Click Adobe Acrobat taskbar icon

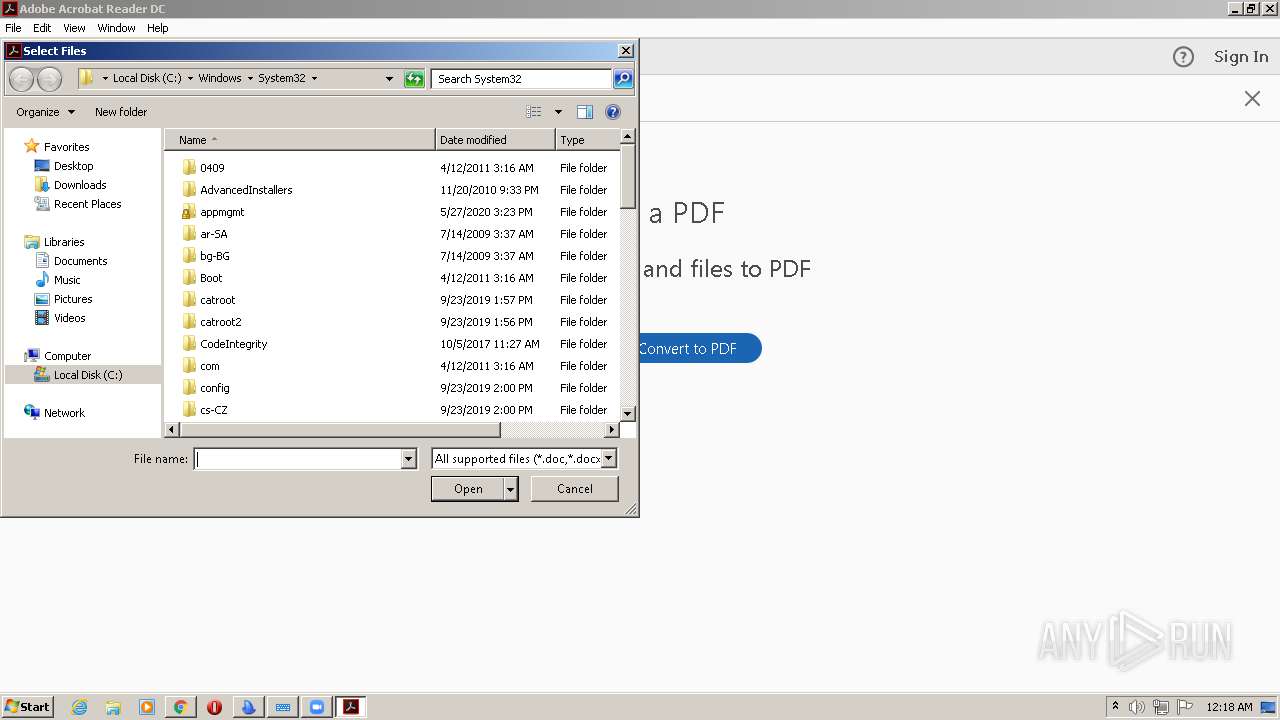tap(350, 707)
